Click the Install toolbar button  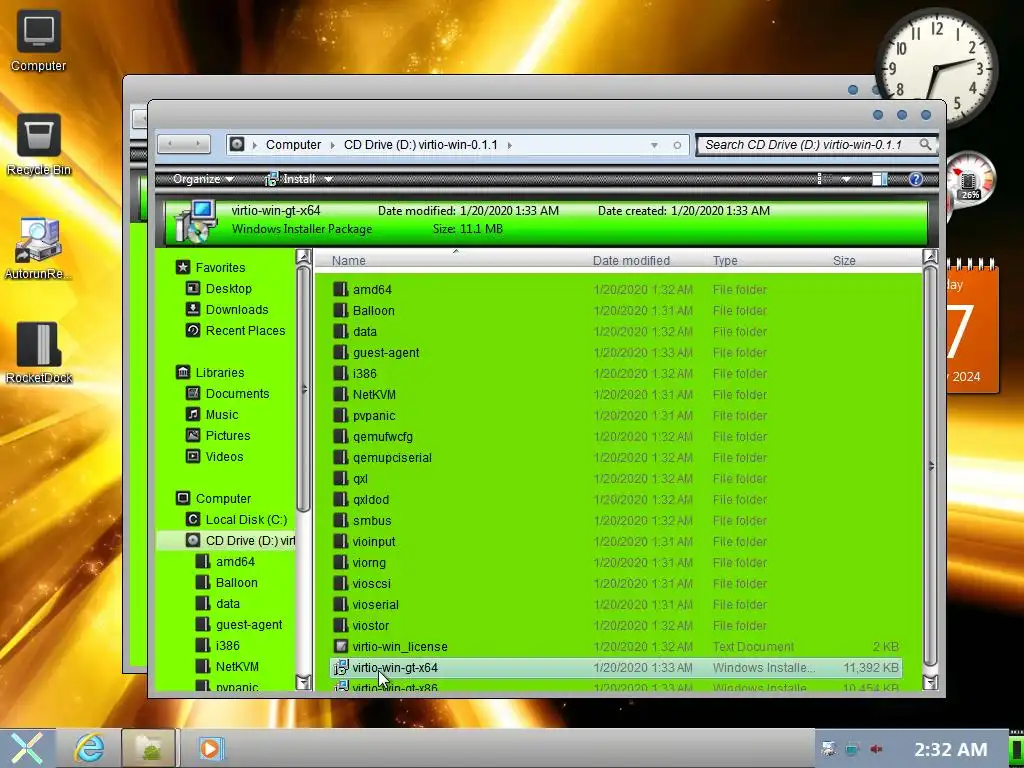point(290,179)
